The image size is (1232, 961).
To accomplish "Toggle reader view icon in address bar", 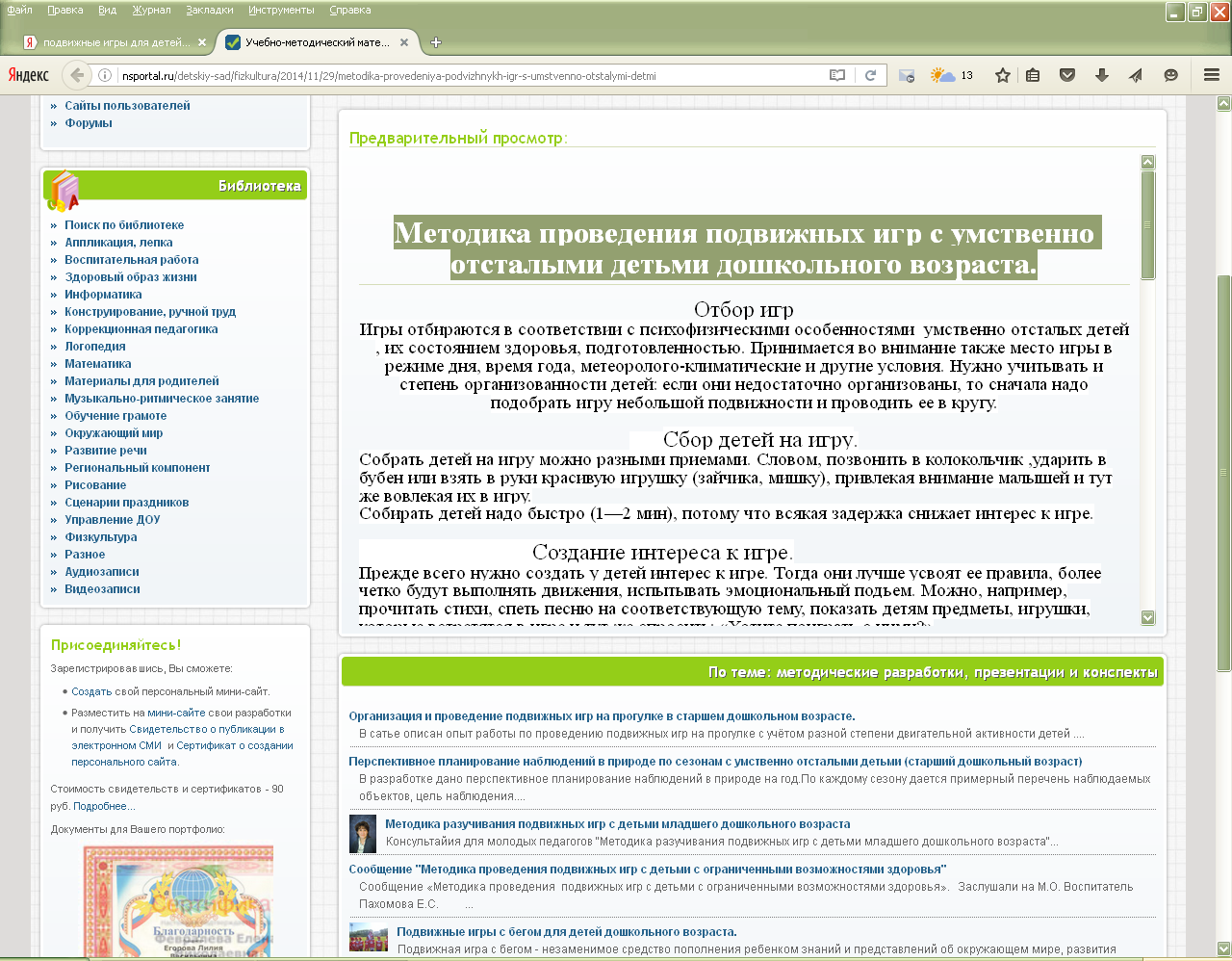I will coord(837,75).
